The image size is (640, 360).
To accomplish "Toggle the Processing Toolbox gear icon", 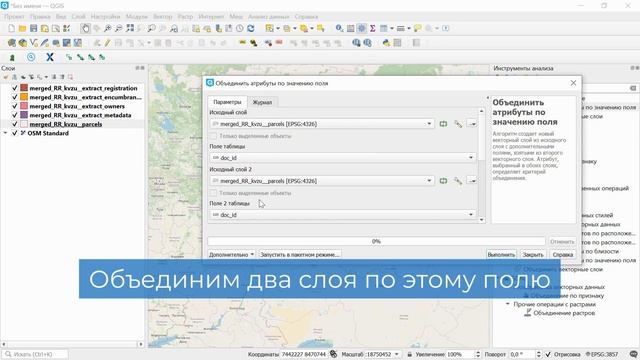I will tap(361, 29).
